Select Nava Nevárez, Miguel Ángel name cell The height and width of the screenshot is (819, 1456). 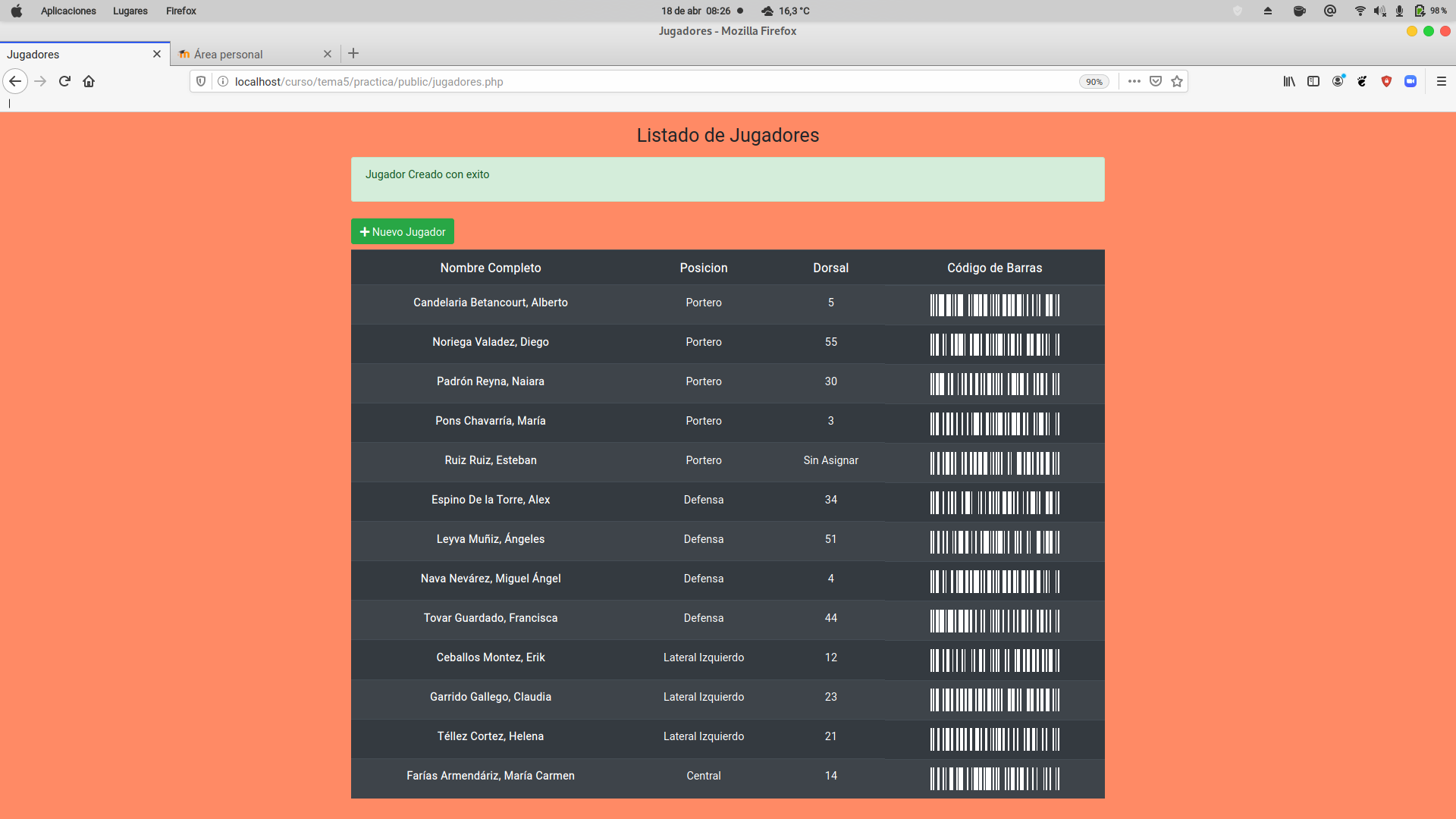(491, 579)
